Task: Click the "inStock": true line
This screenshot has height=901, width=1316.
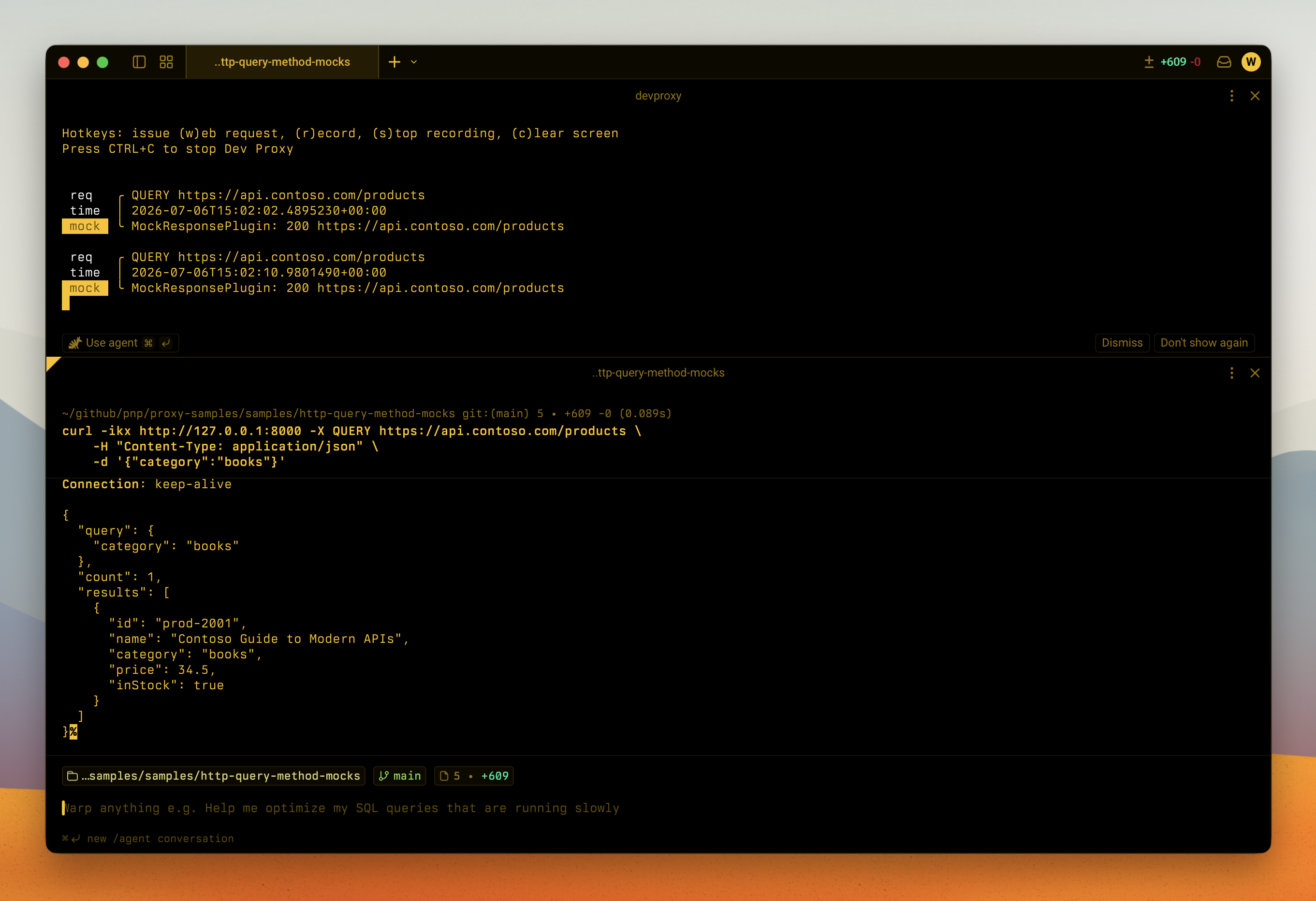Action: pyautogui.click(x=166, y=685)
